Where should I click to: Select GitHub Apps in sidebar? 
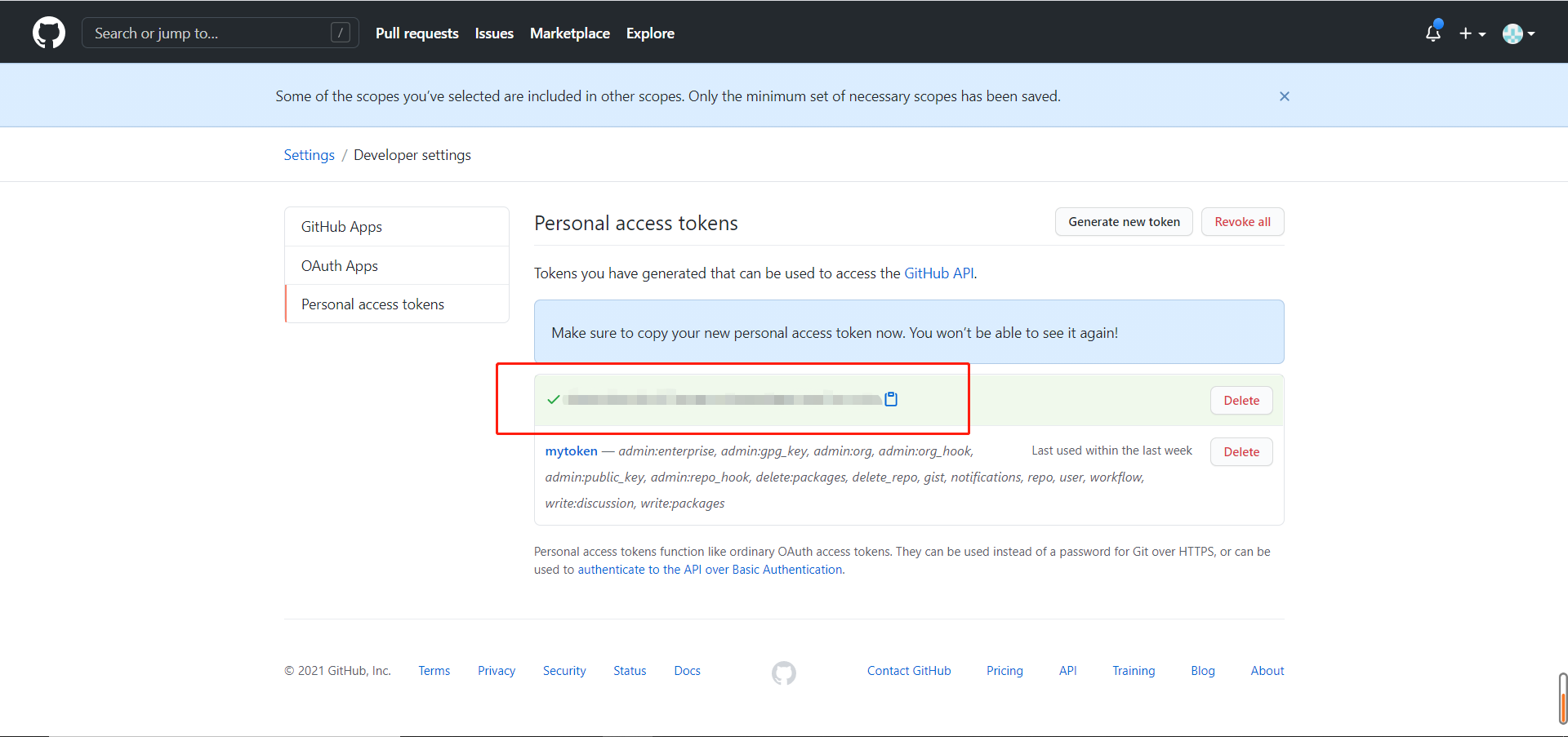click(x=397, y=227)
